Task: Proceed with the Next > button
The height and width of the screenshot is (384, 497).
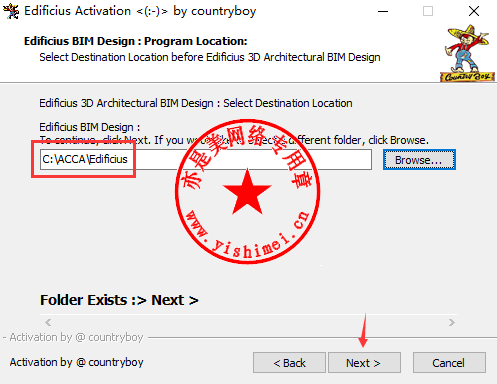Action: coord(364,363)
